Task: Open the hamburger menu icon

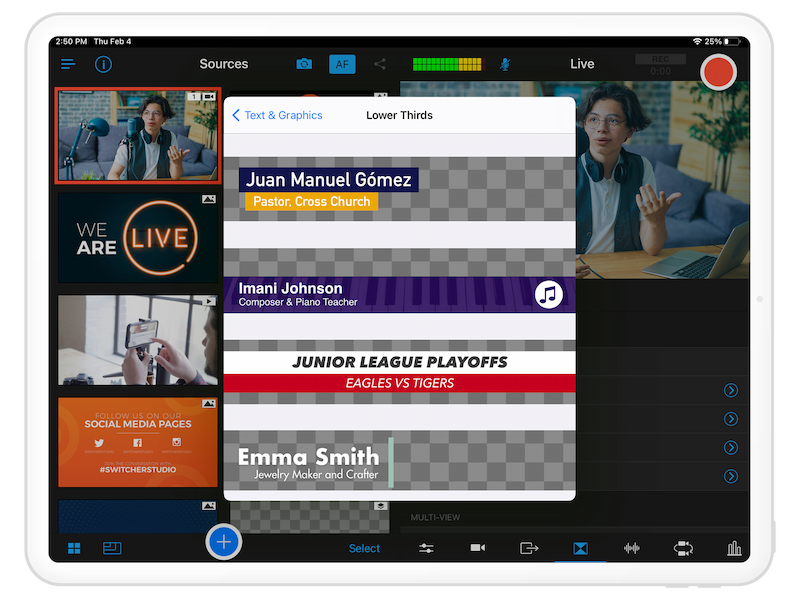Action: pos(68,64)
